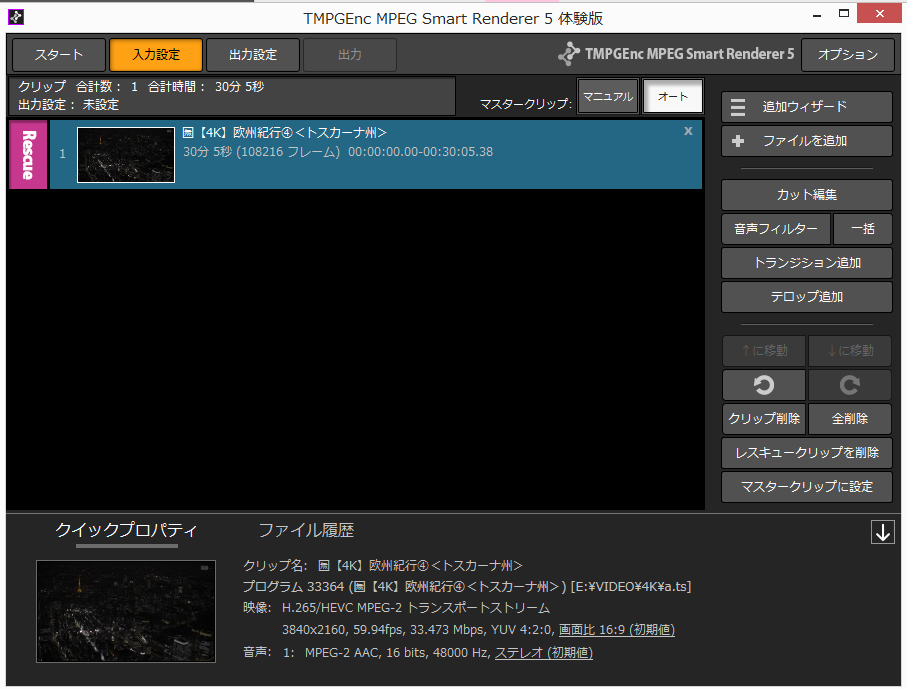Set master clip mode to マニュアル
This screenshot has width=907, height=689.
pyautogui.click(x=608, y=97)
